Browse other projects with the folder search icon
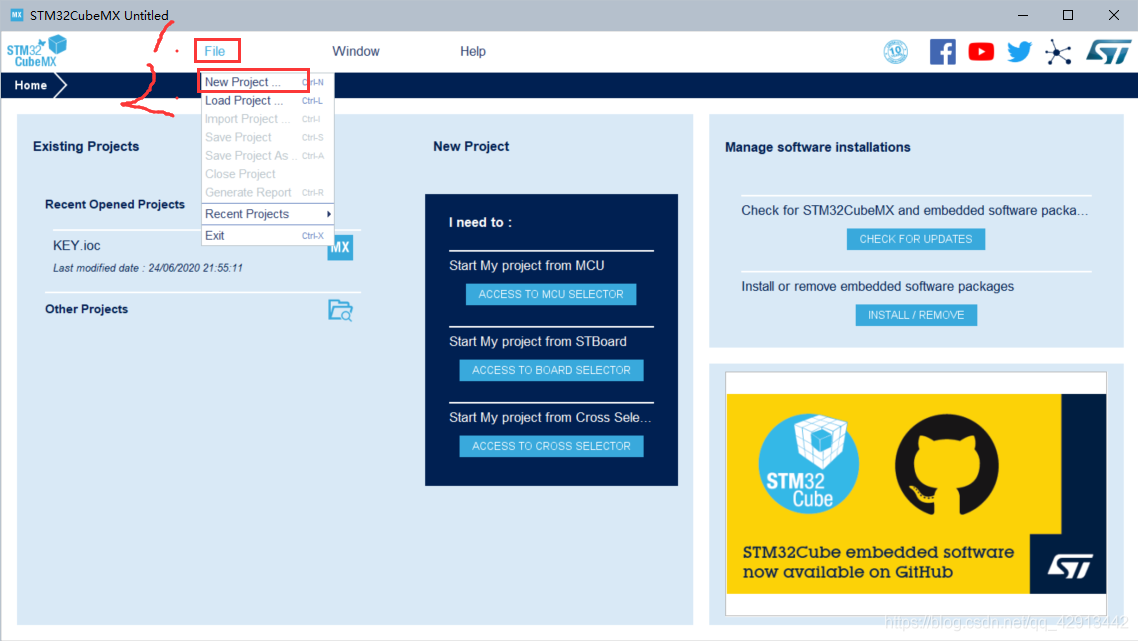Viewport: 1138px width, 641px height. point(340,310)
